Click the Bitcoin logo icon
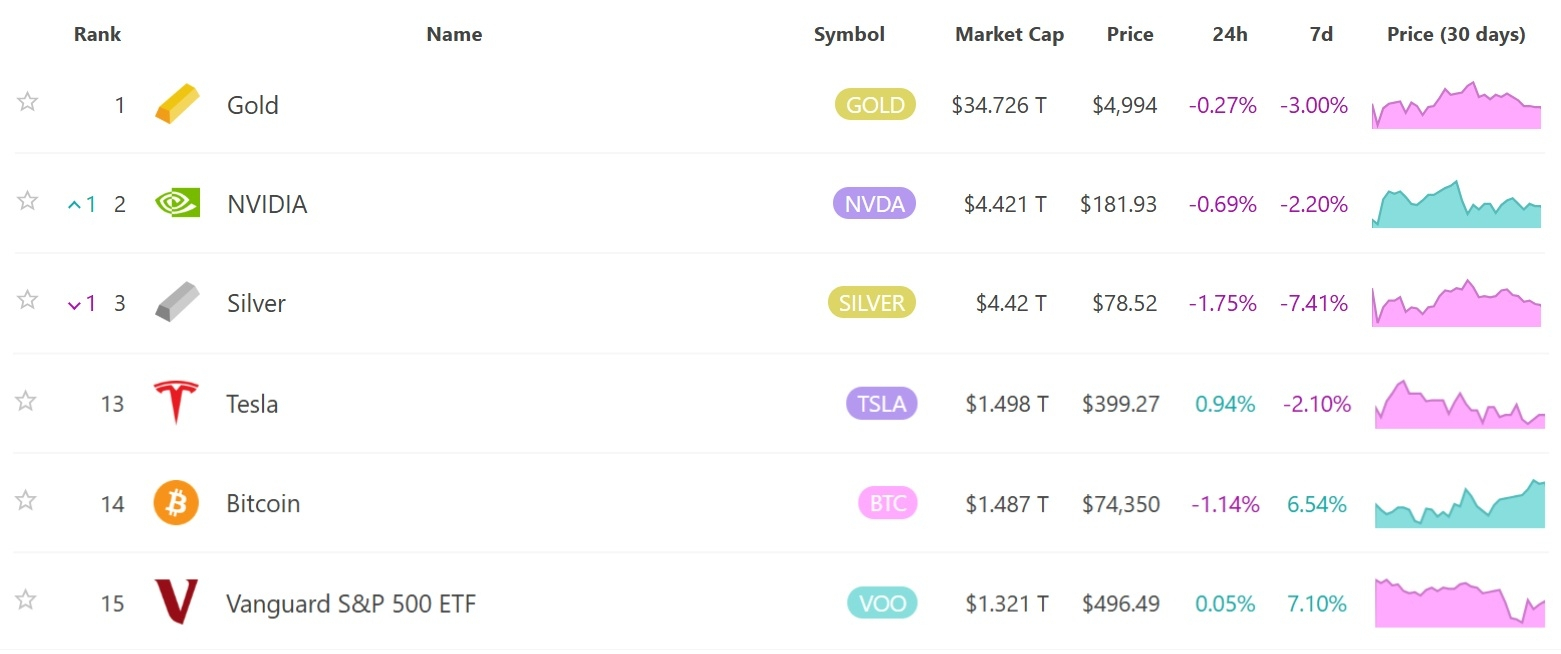This screenshot has height=654, width=1561. coord(176,503)
